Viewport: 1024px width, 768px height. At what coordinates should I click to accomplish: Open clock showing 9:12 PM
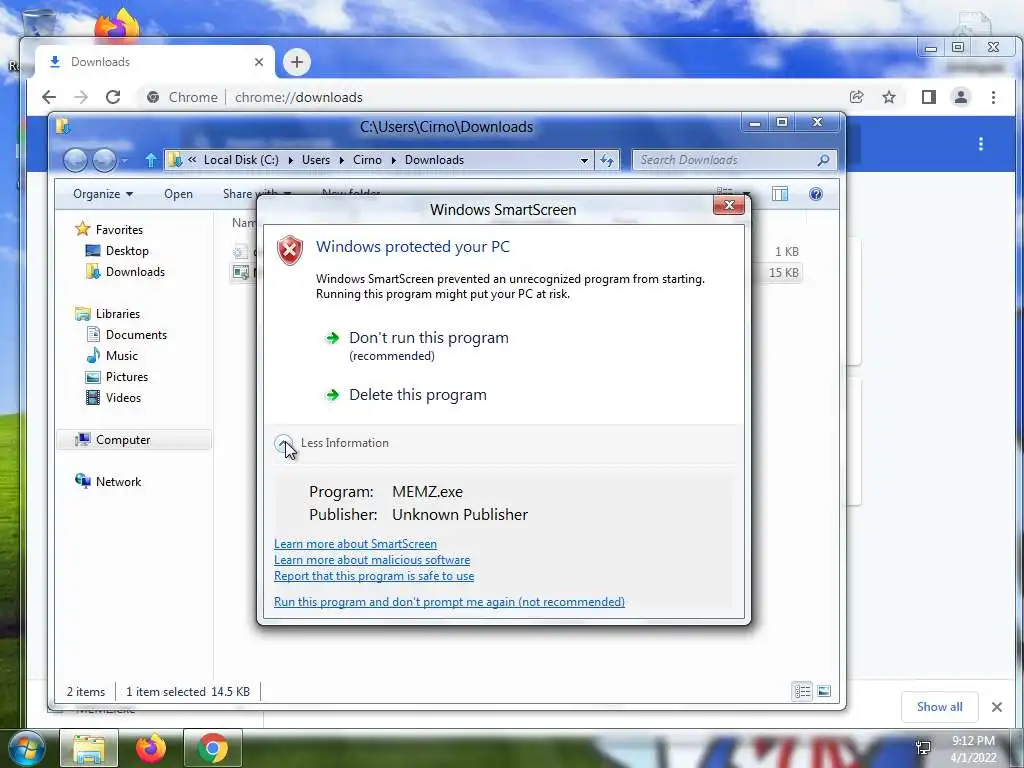(x=973, y=749)
